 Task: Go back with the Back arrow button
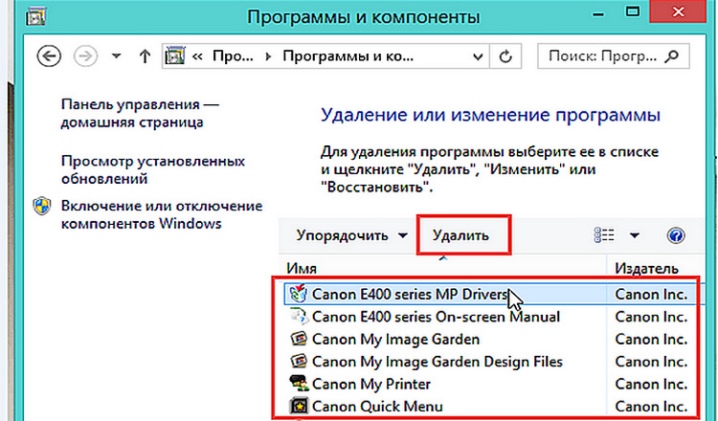[x=49, y=56]
